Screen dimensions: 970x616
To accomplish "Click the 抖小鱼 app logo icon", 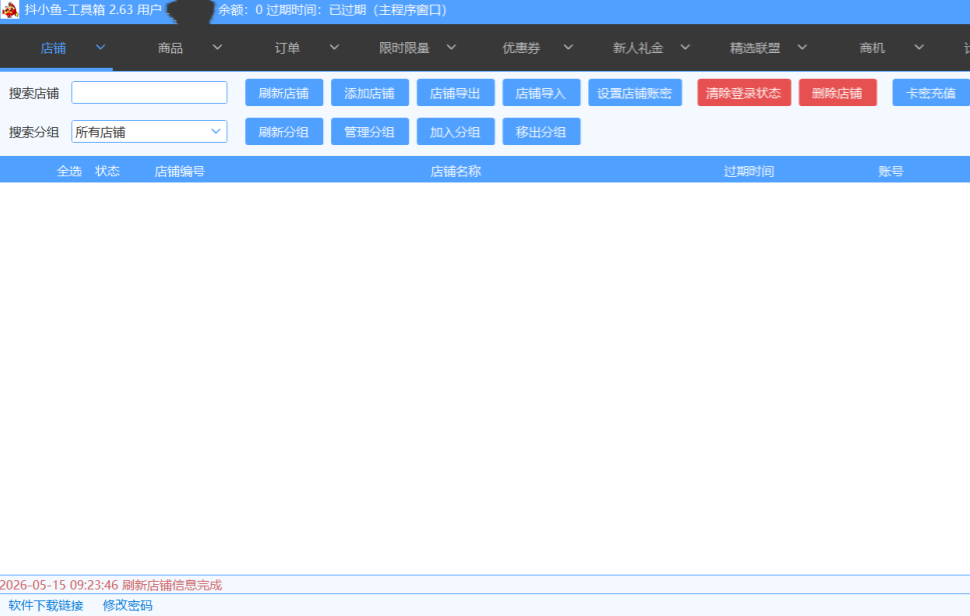I will click(10, 10).
